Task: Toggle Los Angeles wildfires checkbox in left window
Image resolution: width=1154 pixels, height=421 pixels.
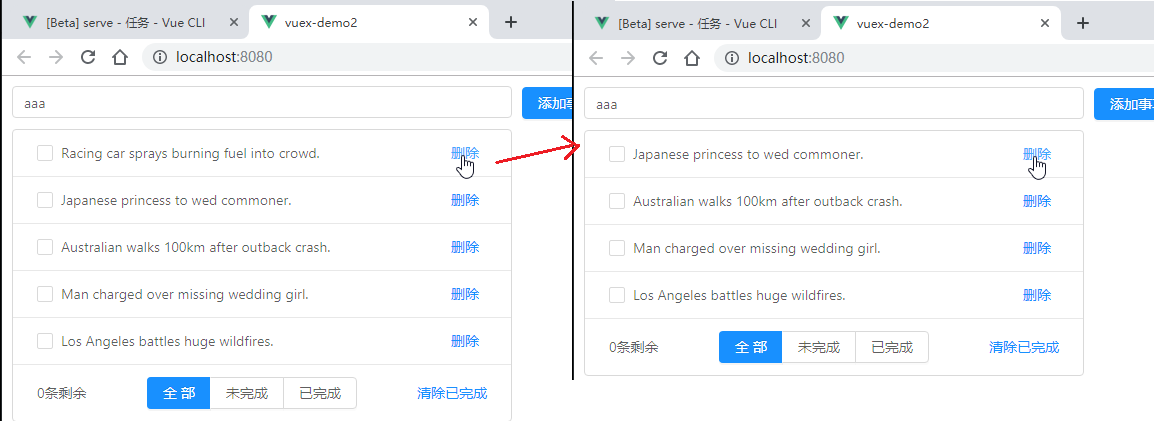Action: [45, 341]
